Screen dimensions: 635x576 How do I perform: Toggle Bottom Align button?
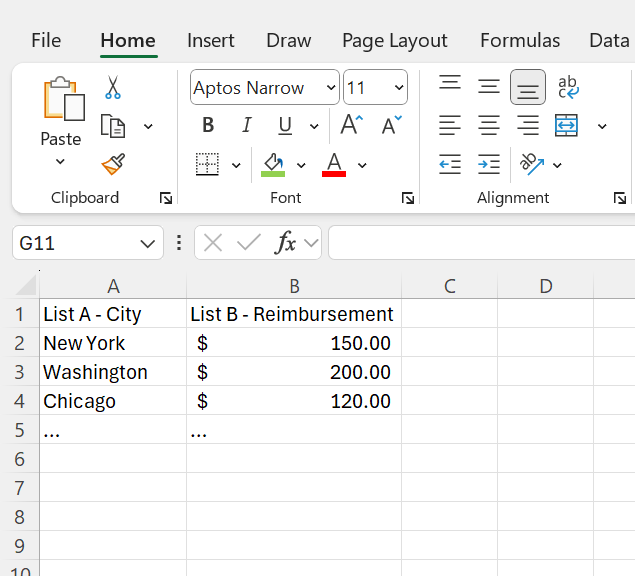(x=528, y=87)
